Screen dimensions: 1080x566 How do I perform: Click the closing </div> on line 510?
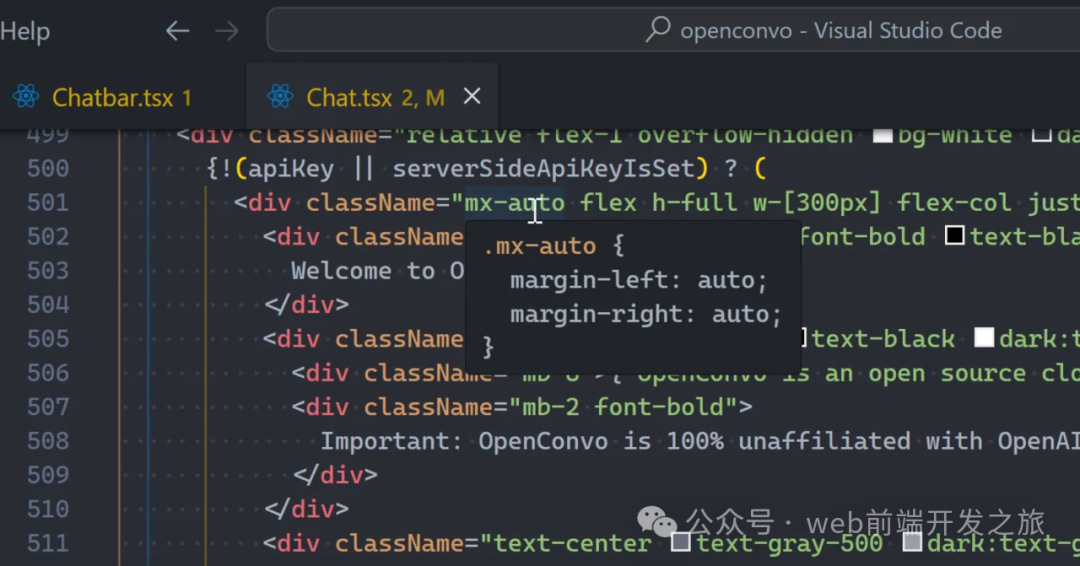(307, 509)
